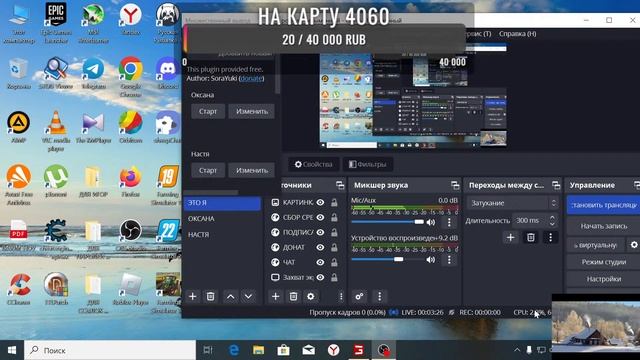Open source properties gear in Sources toolbar

311,296
